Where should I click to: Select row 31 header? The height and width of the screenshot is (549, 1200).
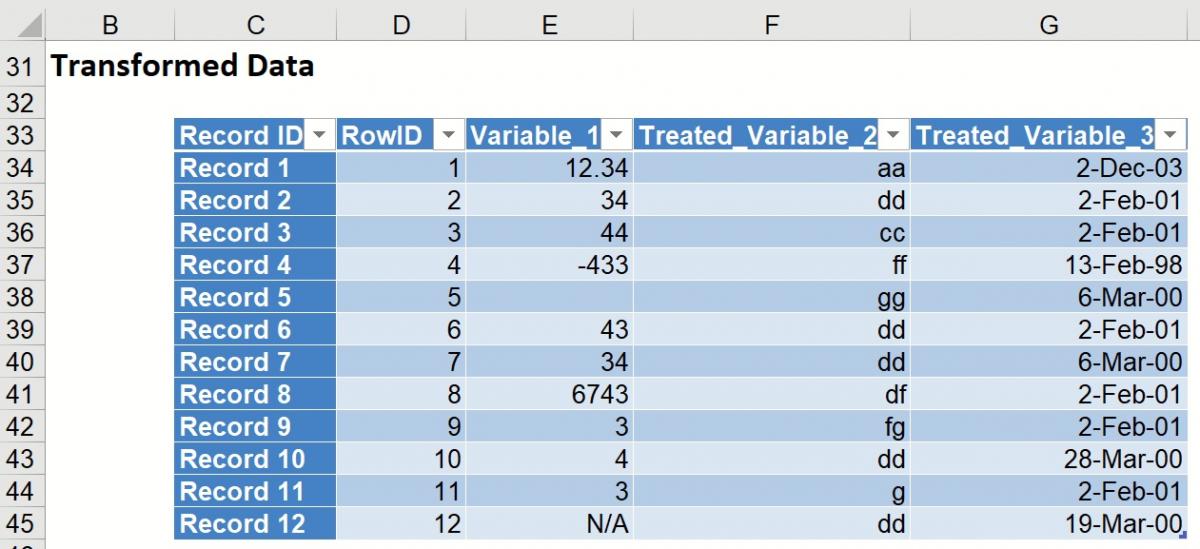click(x=20, y=67)
